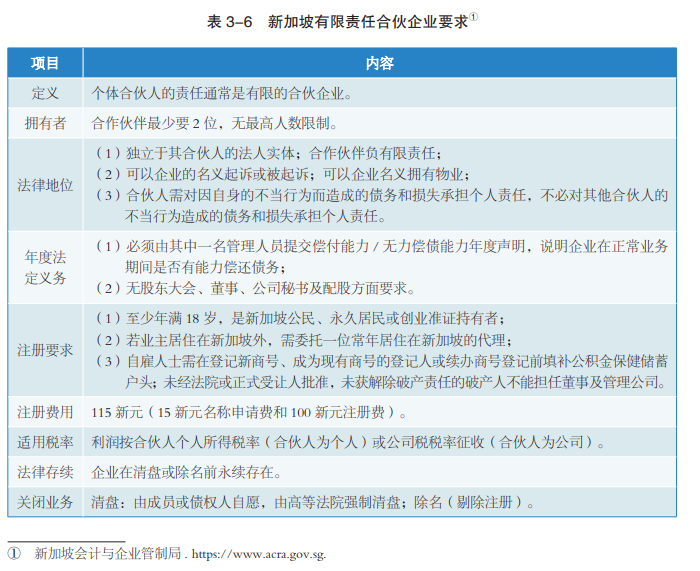Select the 适用税率 row label

point(45,441)
